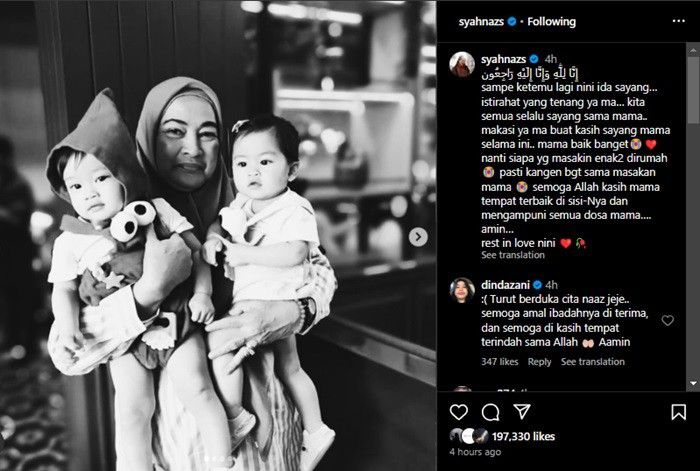Click the scrollbar up arrow in comments
This screenshot has width=700, height=471.
(x=693, y=50)
